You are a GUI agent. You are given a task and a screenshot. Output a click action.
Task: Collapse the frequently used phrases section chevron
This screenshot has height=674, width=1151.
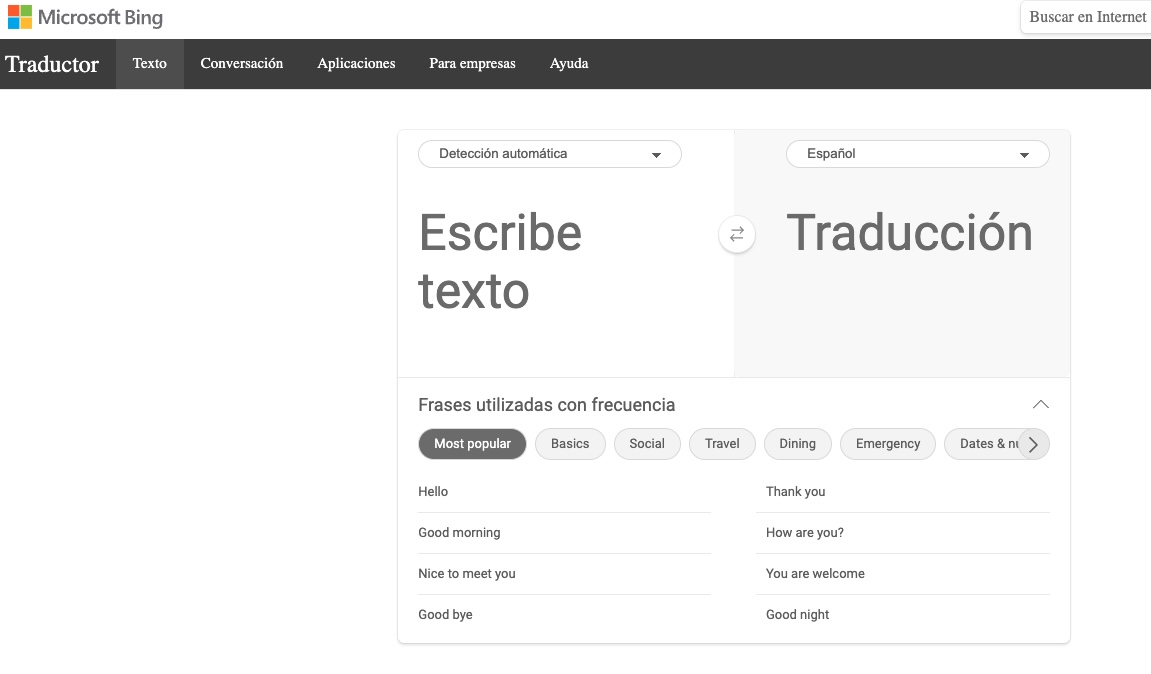tap(1040, 404)
